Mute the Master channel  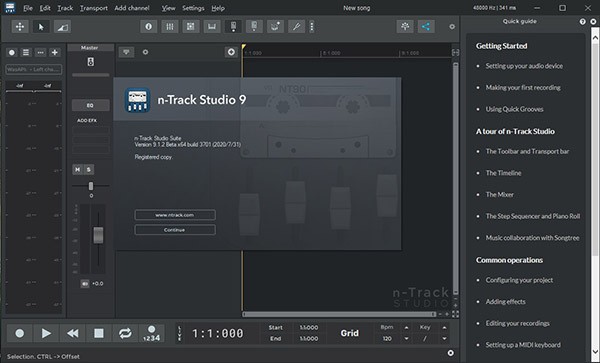(x=78, y=169)
